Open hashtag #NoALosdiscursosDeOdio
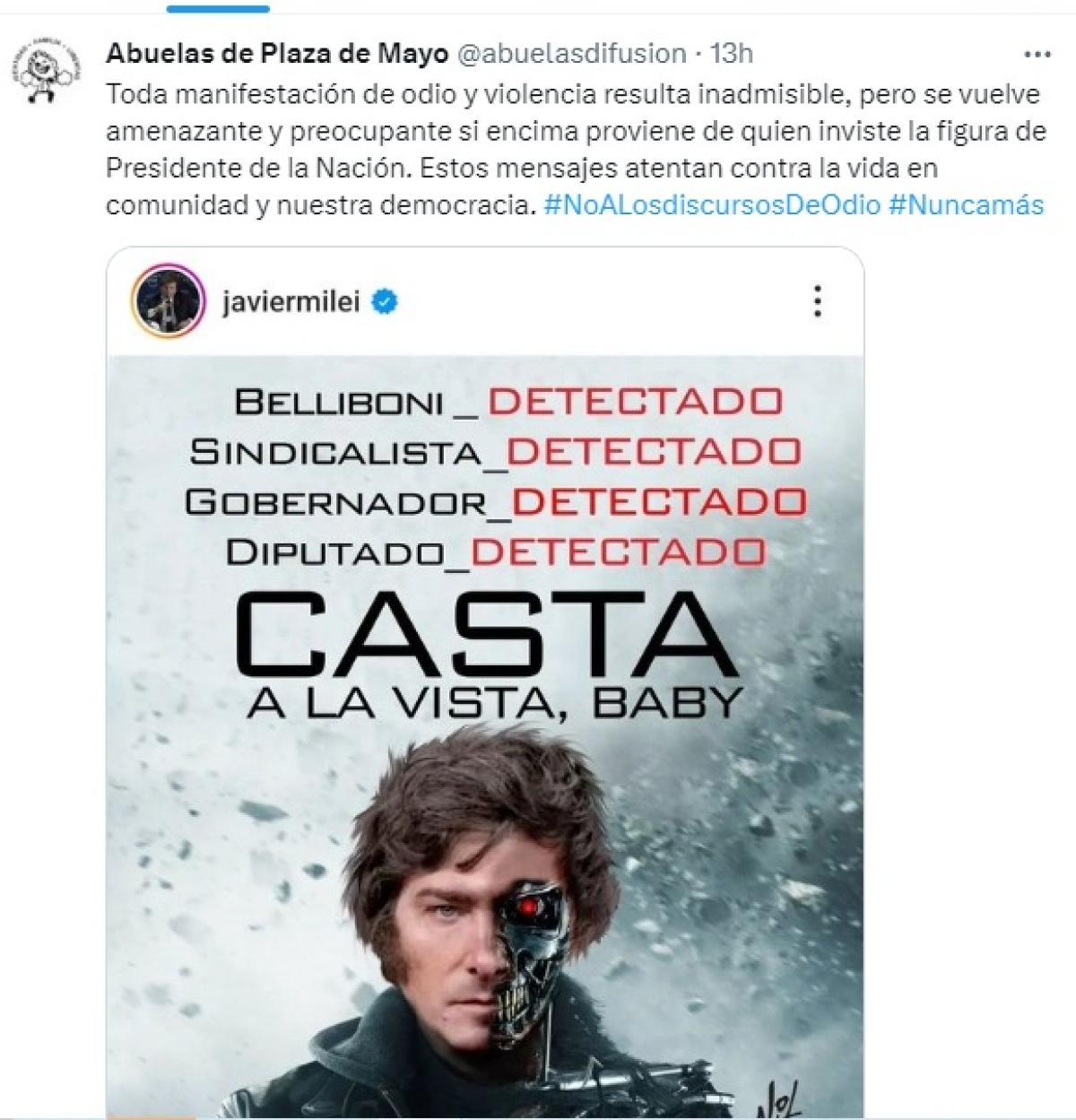 tap(712, 204)
